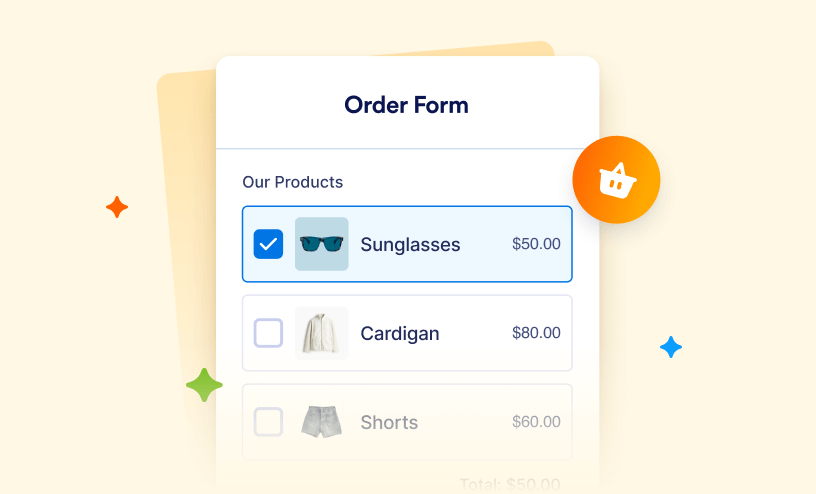Click the Our Products label
816x494 pixels.
click(292, 182)
